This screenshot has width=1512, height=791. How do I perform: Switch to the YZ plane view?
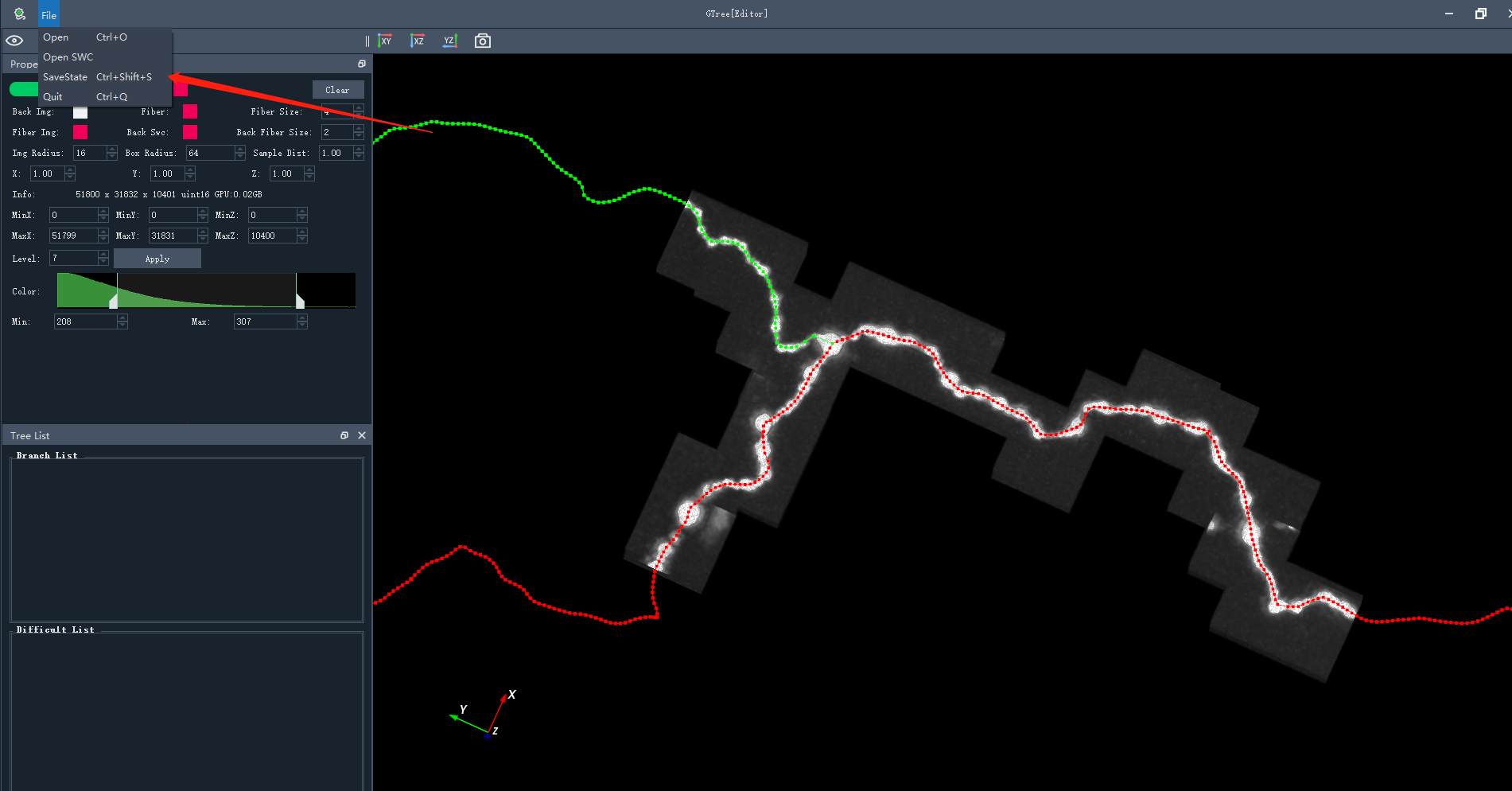click(449, 41)
